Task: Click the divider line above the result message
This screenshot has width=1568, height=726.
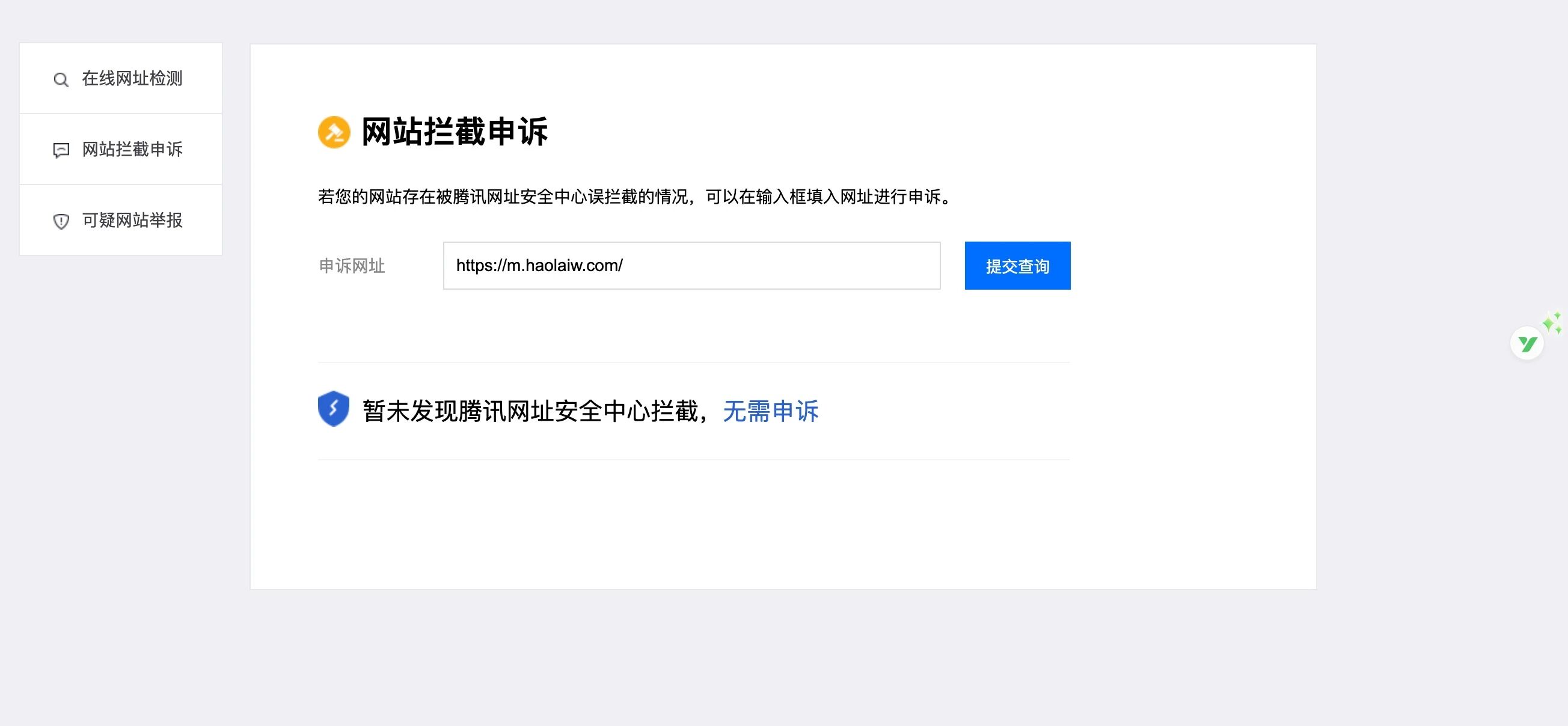Action: (693, 362)
